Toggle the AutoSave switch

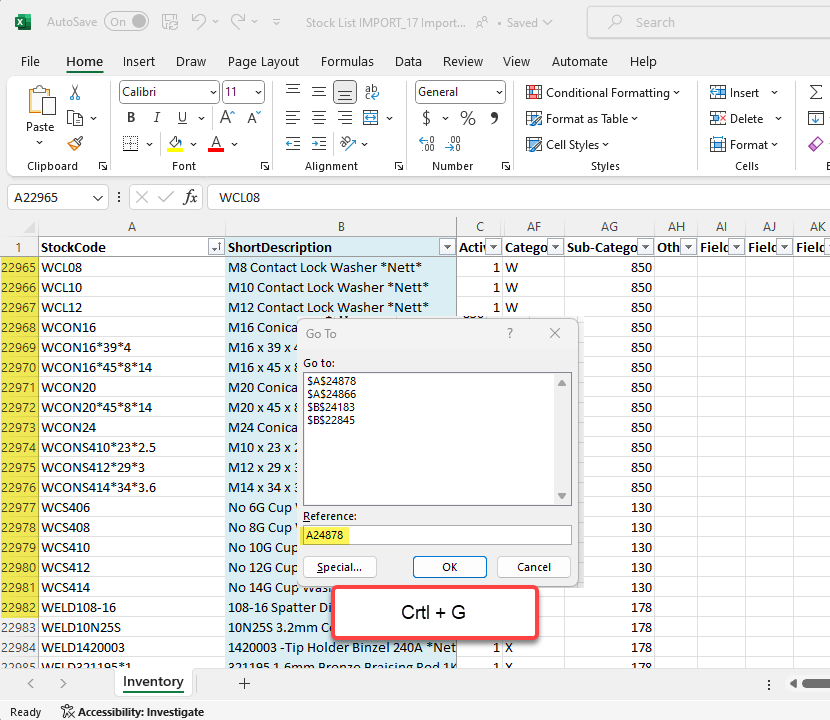pos(126,21)
